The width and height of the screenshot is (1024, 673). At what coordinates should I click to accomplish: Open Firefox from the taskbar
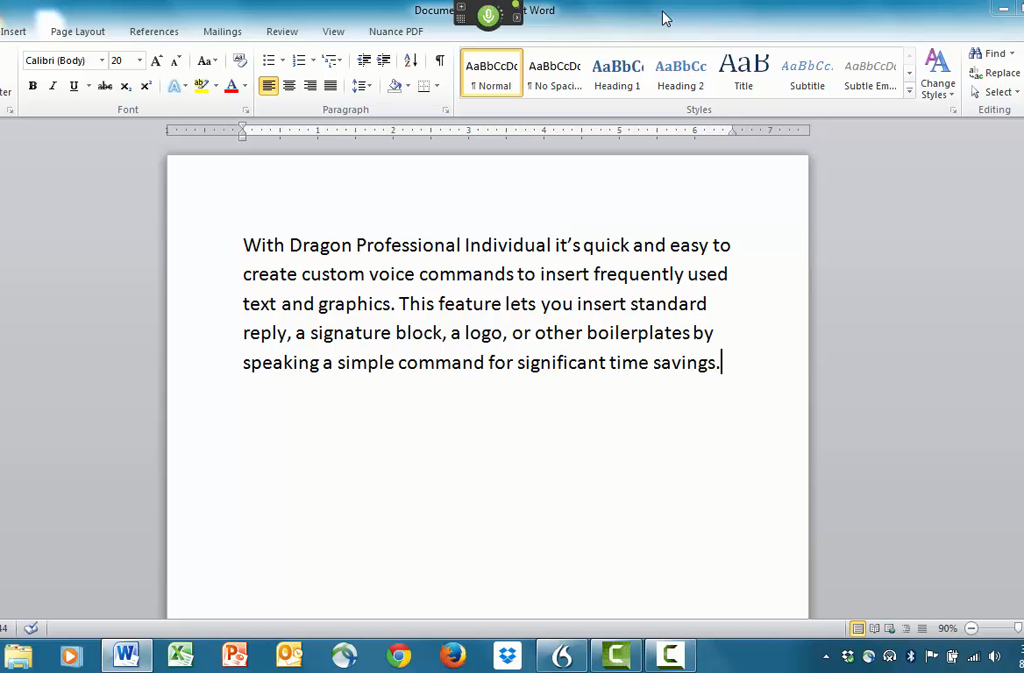(x=453, y=656)
